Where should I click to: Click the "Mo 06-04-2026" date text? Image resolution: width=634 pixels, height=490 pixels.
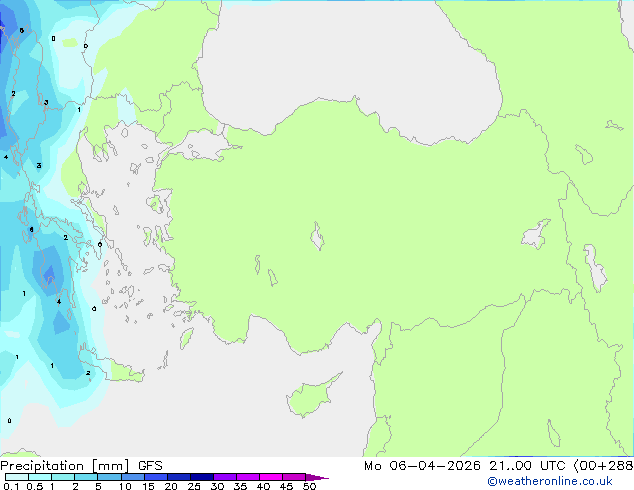click(422, 466)
